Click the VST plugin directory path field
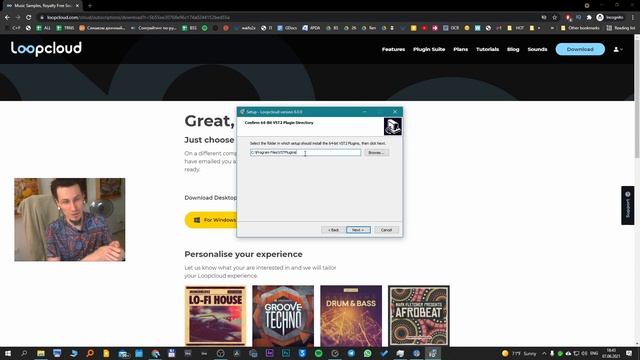This screenshot has height=360, width=640. click(x=305, y=152)
